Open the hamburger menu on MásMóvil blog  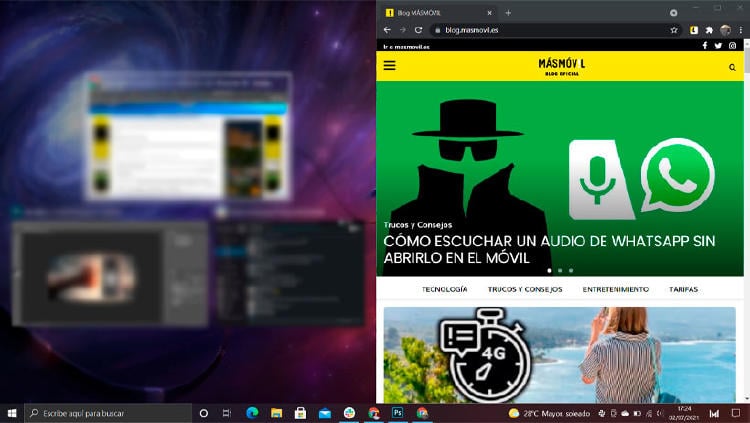pyautogui.click(x=389, y=66)
